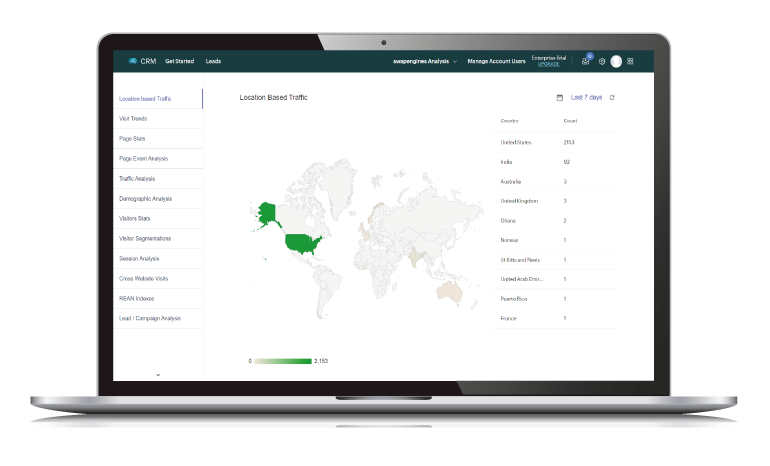Click the calendar date icon
Screen dimensions: 770x466
click(560, 98)
